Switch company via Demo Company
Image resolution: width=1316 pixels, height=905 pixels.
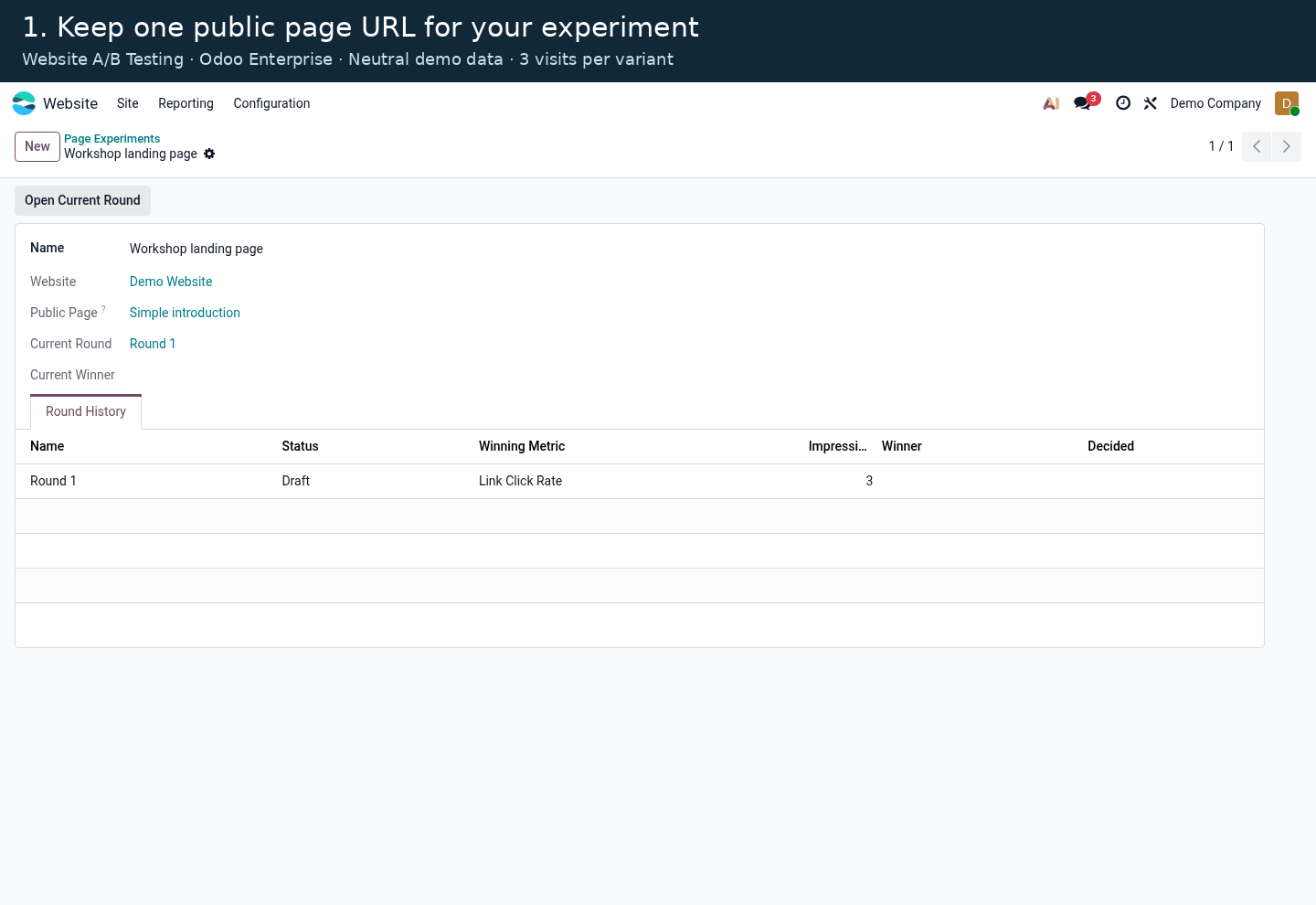1215,103
